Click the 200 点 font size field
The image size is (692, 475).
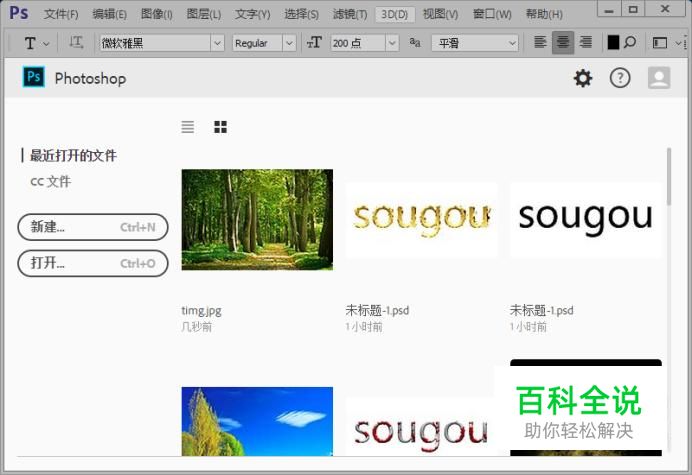pyautogui.click(x=358, y=43)
